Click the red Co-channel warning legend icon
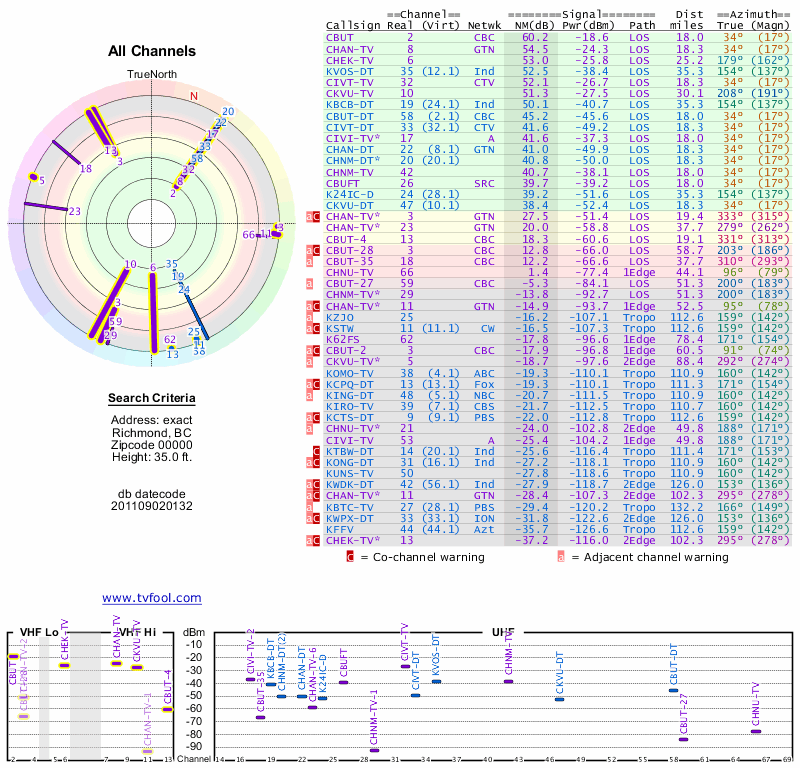The height and width of the screenshot is (768, 800). 350,557
